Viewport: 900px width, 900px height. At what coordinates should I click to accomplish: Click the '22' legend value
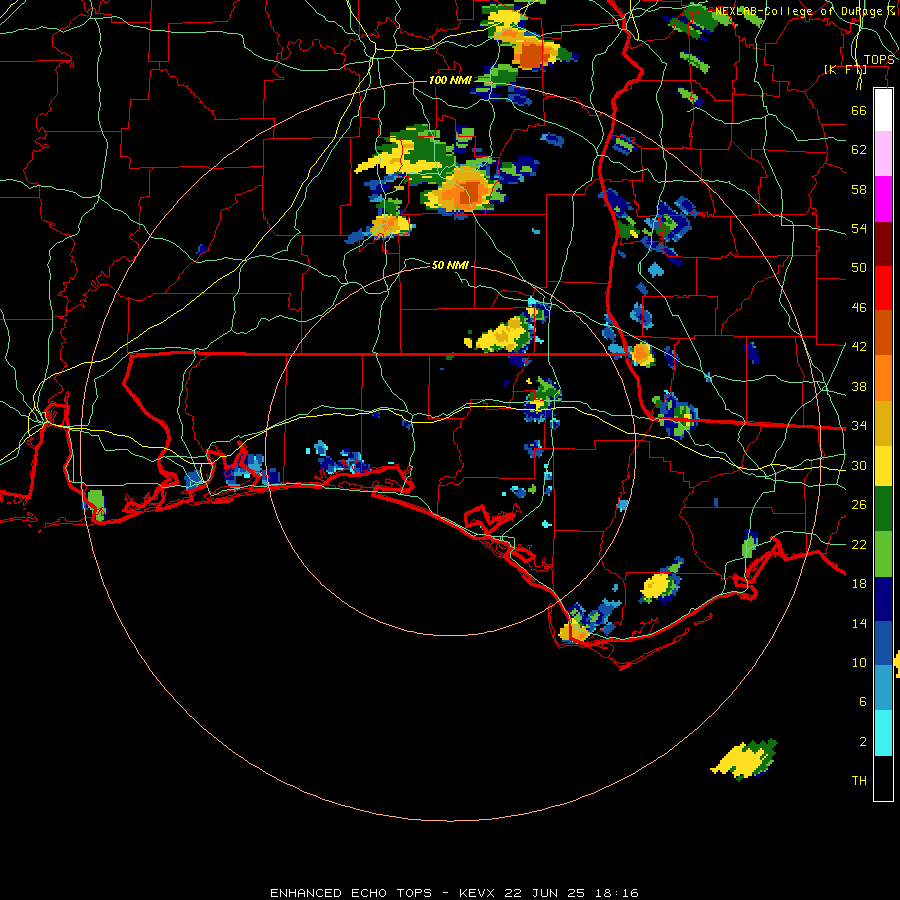point(859,544)
